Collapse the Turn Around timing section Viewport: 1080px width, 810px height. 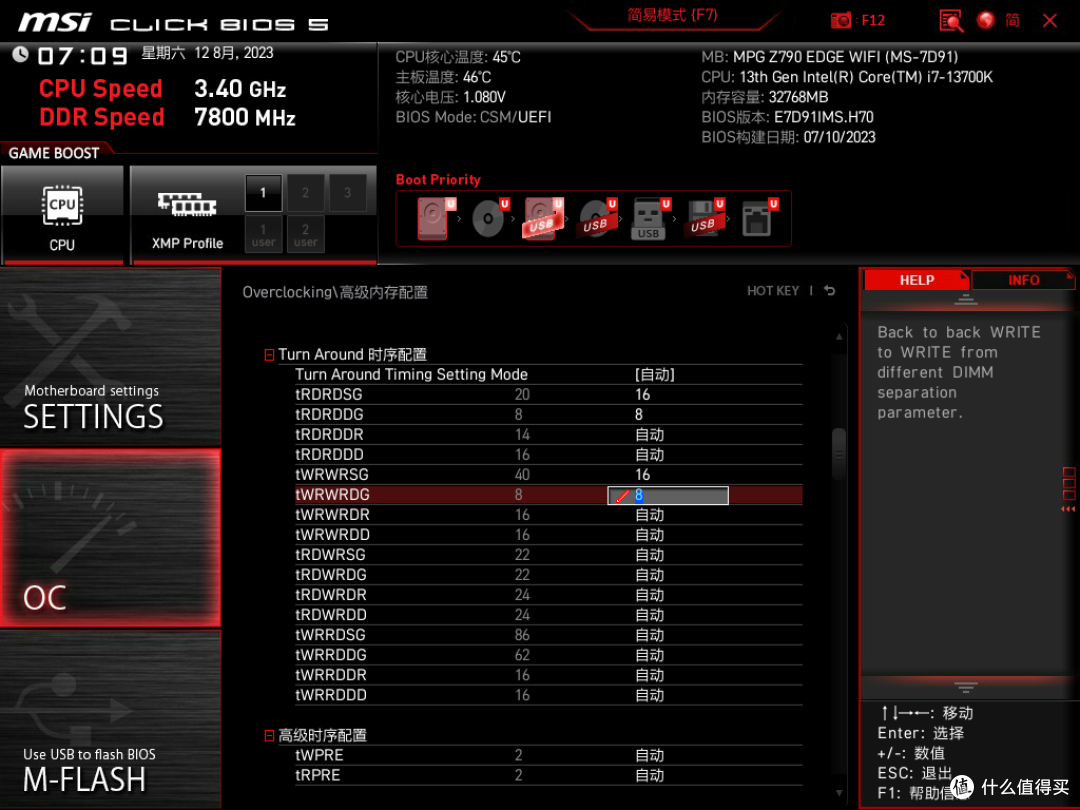[269, 355]
